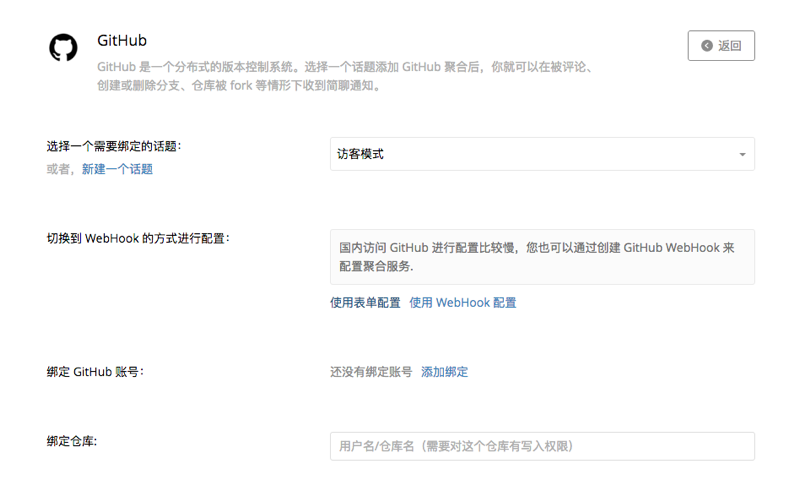Click the 选择一个需要绑定的话题 label
800x486 pixels.
tap(114, 146)
